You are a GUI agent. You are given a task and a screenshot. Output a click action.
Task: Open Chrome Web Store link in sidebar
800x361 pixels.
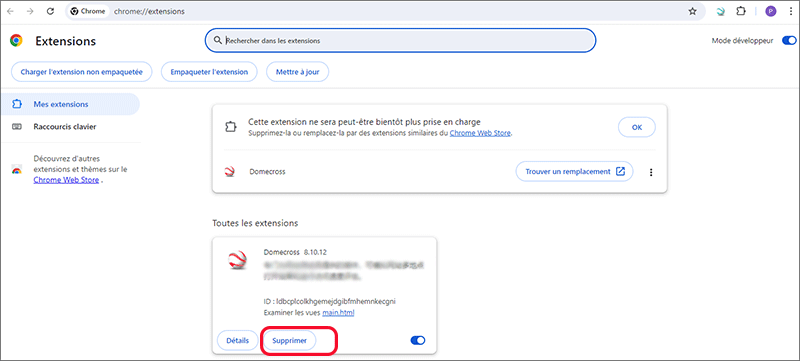tap(66, 179)
